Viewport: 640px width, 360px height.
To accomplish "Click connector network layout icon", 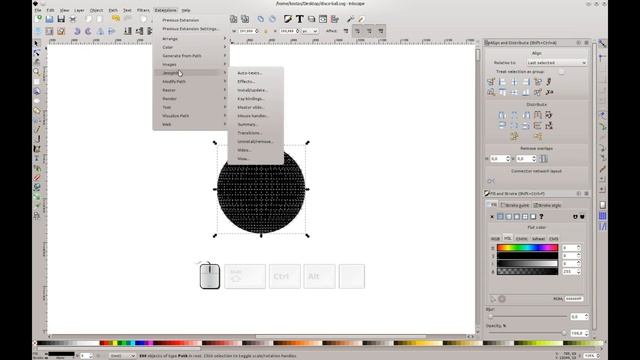I will [x=491, y=181].
